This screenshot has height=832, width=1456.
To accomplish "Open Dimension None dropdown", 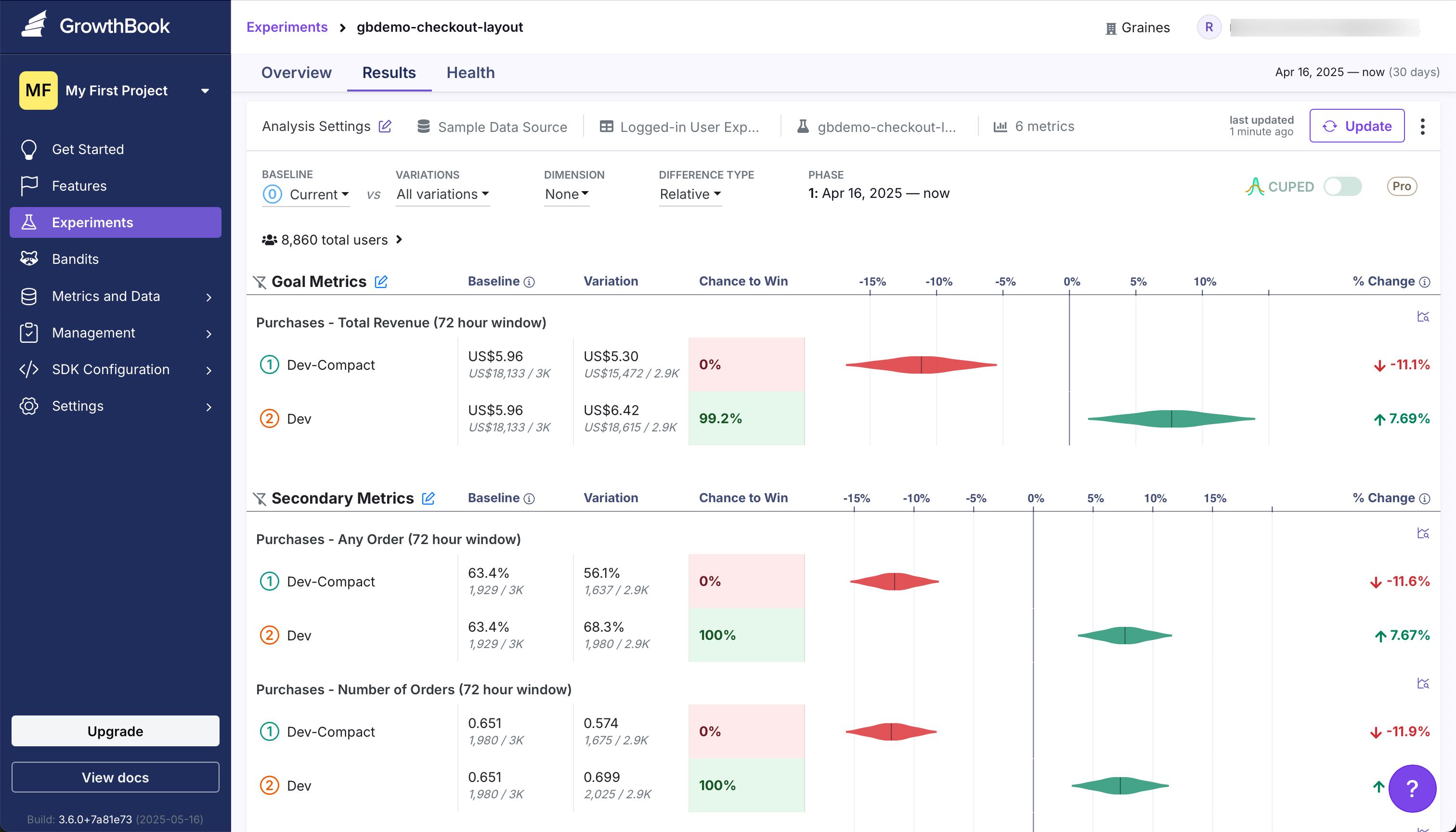I will coord(567,195).
